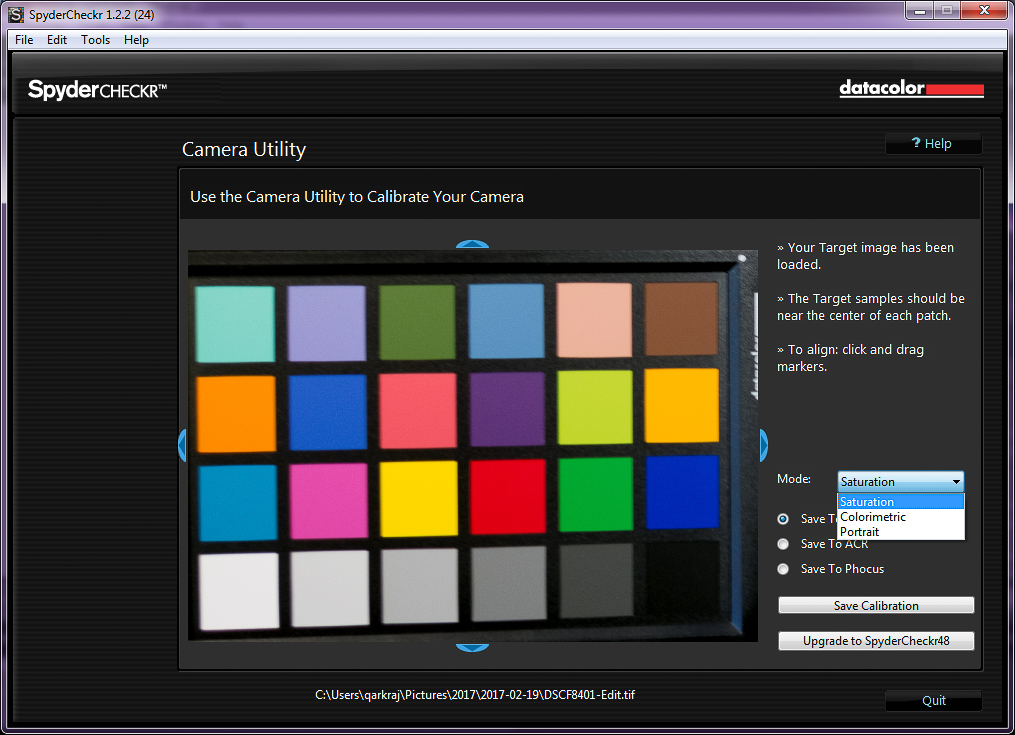Click the purple patch on the color target

508,409
